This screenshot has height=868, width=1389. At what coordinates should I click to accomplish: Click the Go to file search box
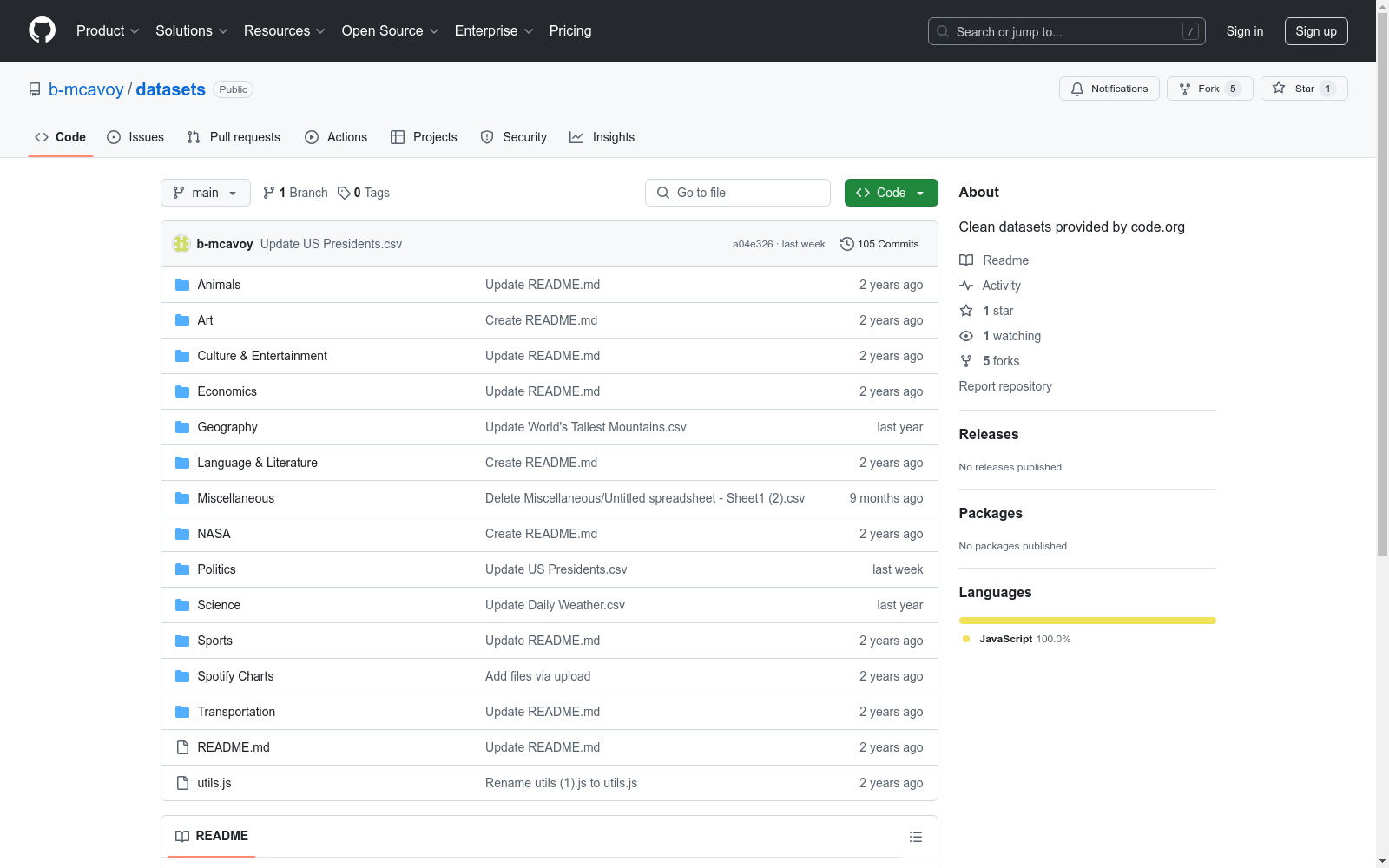point(738,193)
